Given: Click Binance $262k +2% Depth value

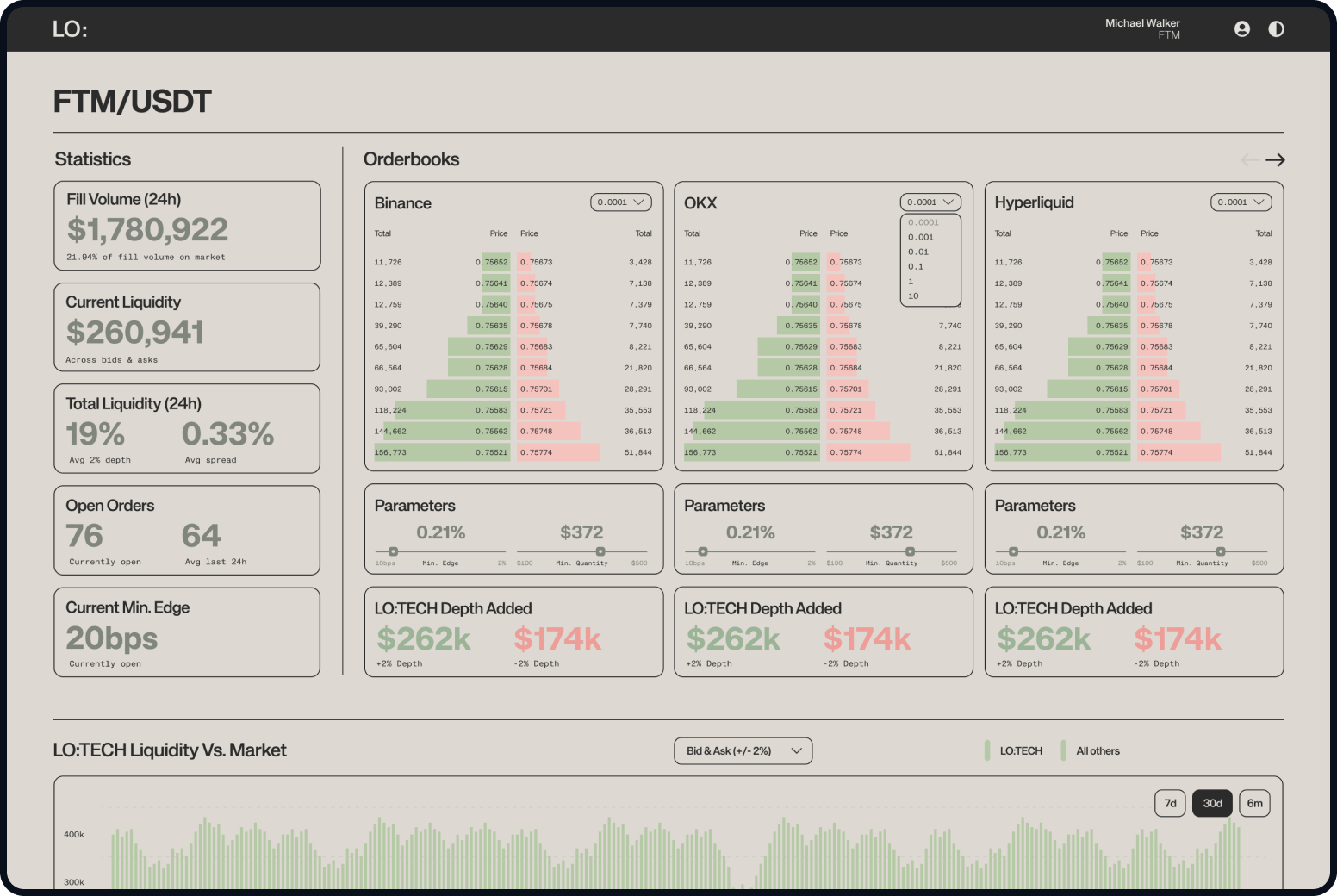Looking at the screenshot, I should [424, 639].
